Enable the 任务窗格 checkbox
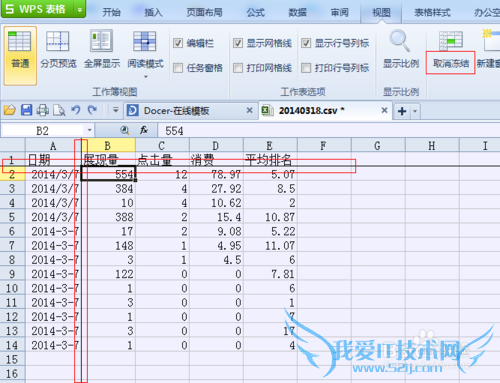The width and height of the screenshot is (500, 383). (x=178, y=68)
